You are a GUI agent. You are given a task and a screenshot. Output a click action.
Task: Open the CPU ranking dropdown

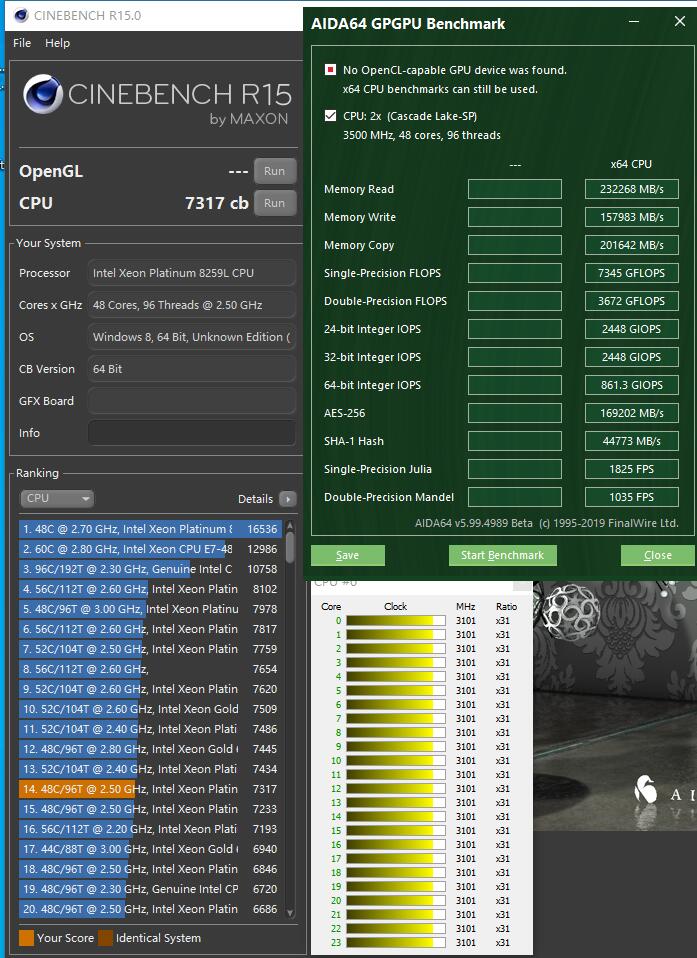click(57, 499)
